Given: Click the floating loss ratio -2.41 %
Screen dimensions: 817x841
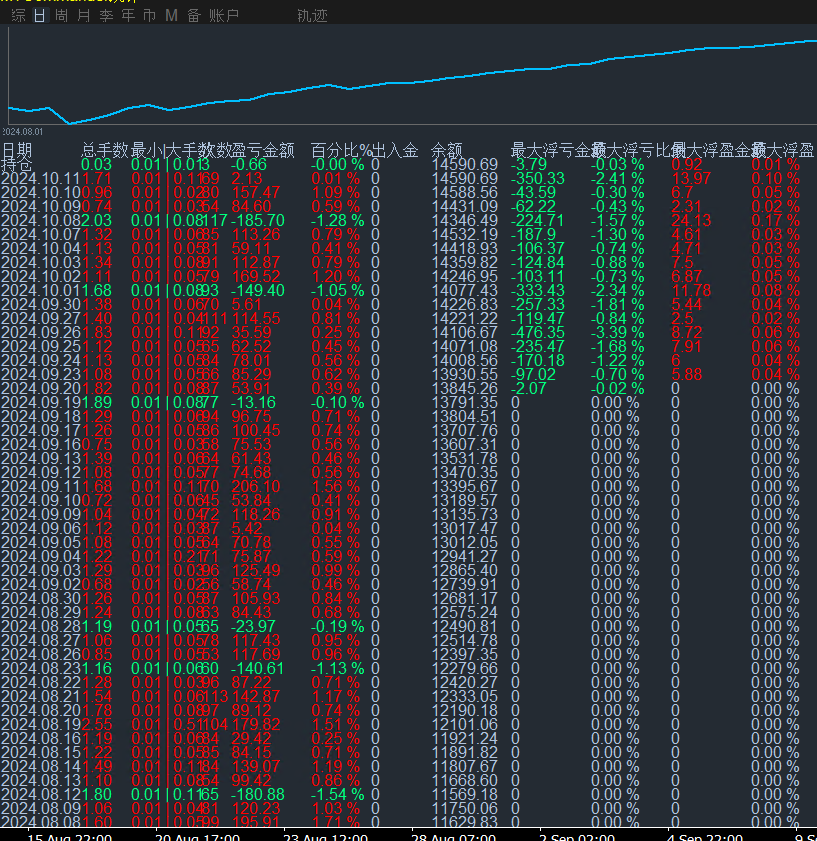Looking at the screenshot, I should pyautogui.click(x=618, y=179).
